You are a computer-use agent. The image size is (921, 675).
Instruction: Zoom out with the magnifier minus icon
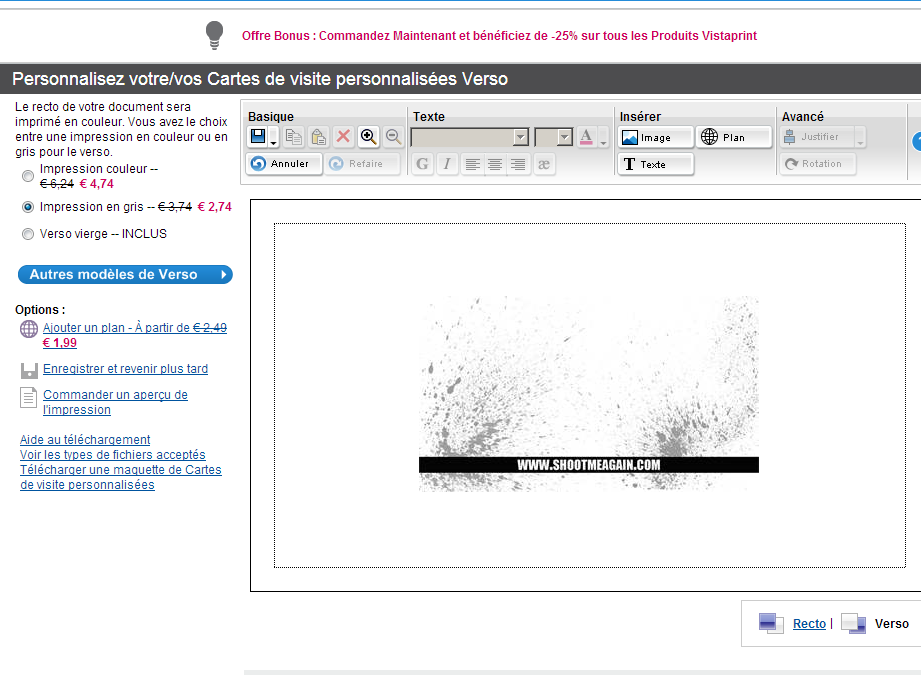[x=393, y=137]
